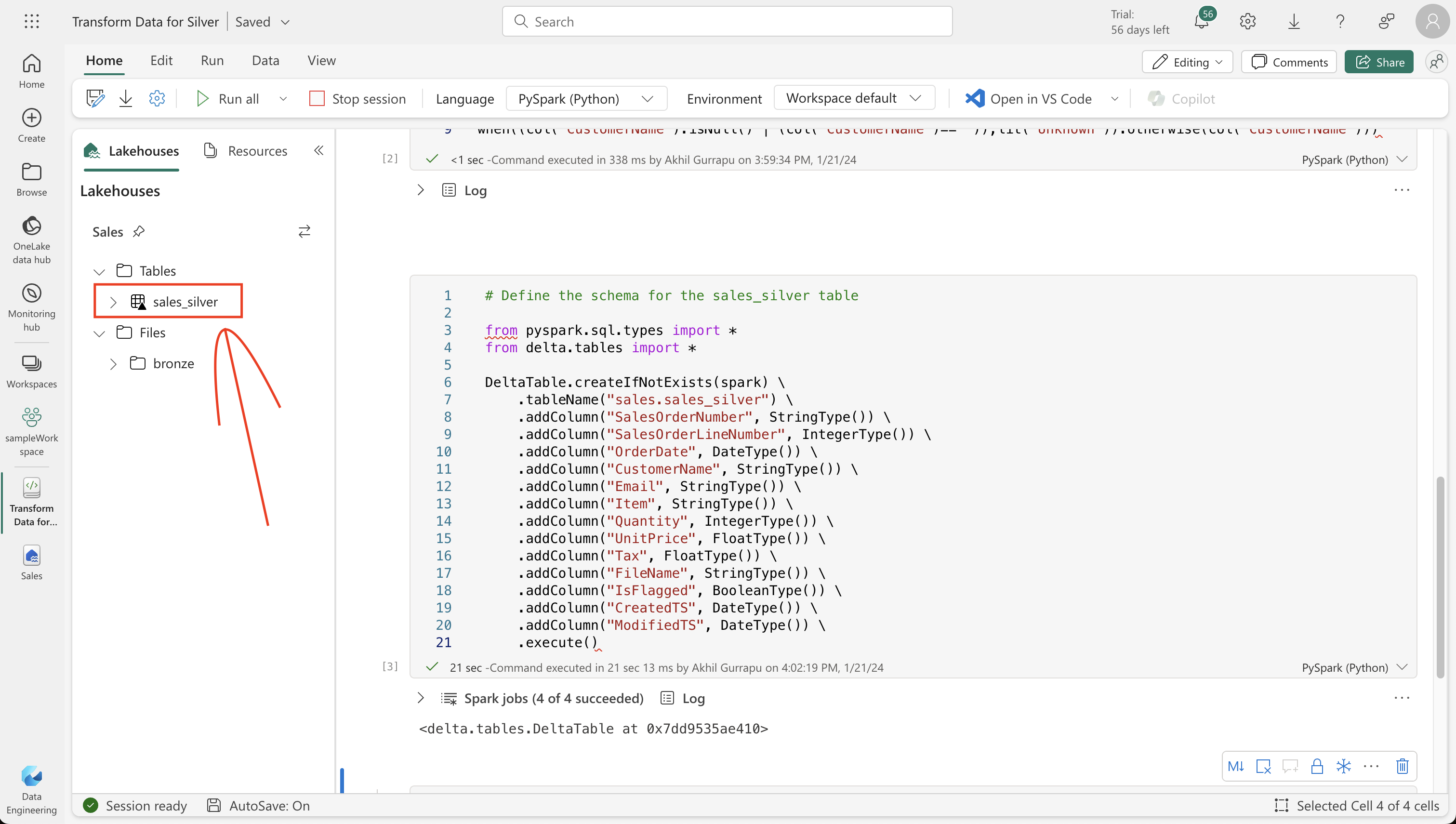Expand the sales_silver table
Image resolution: width=1456 pixels, height=824 pixels.
click(x=113, y=302)
